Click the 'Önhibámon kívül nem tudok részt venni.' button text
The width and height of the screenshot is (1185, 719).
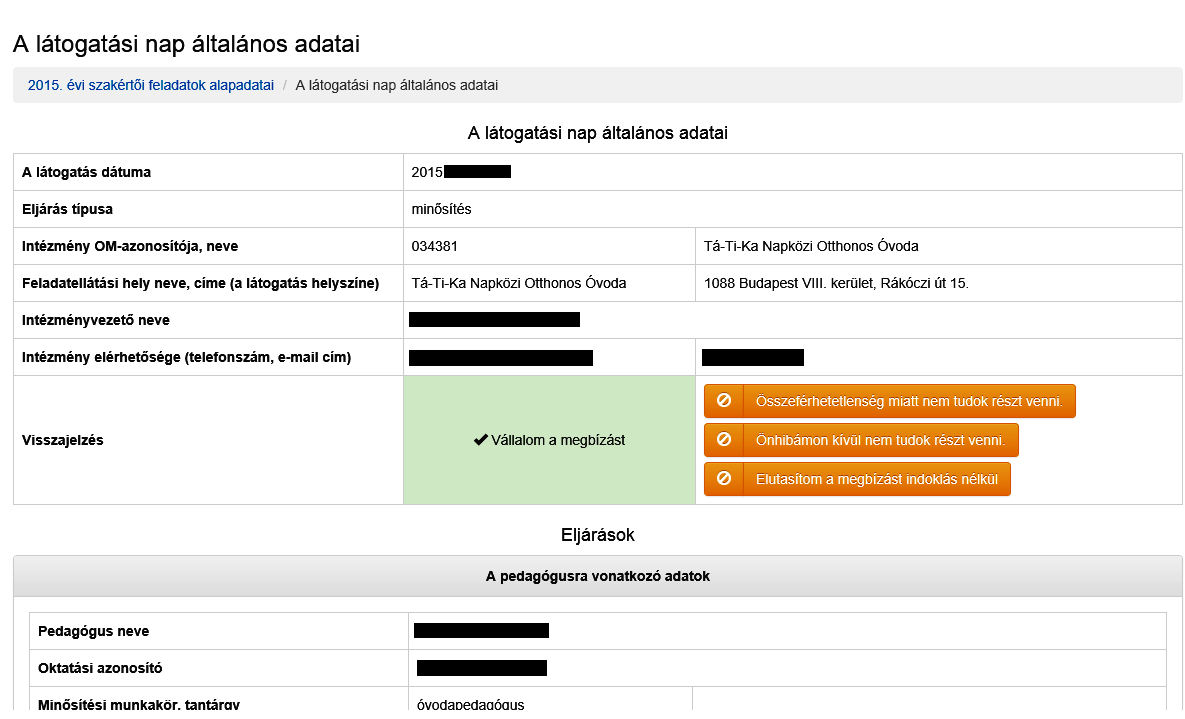click(x=880, y=440)
